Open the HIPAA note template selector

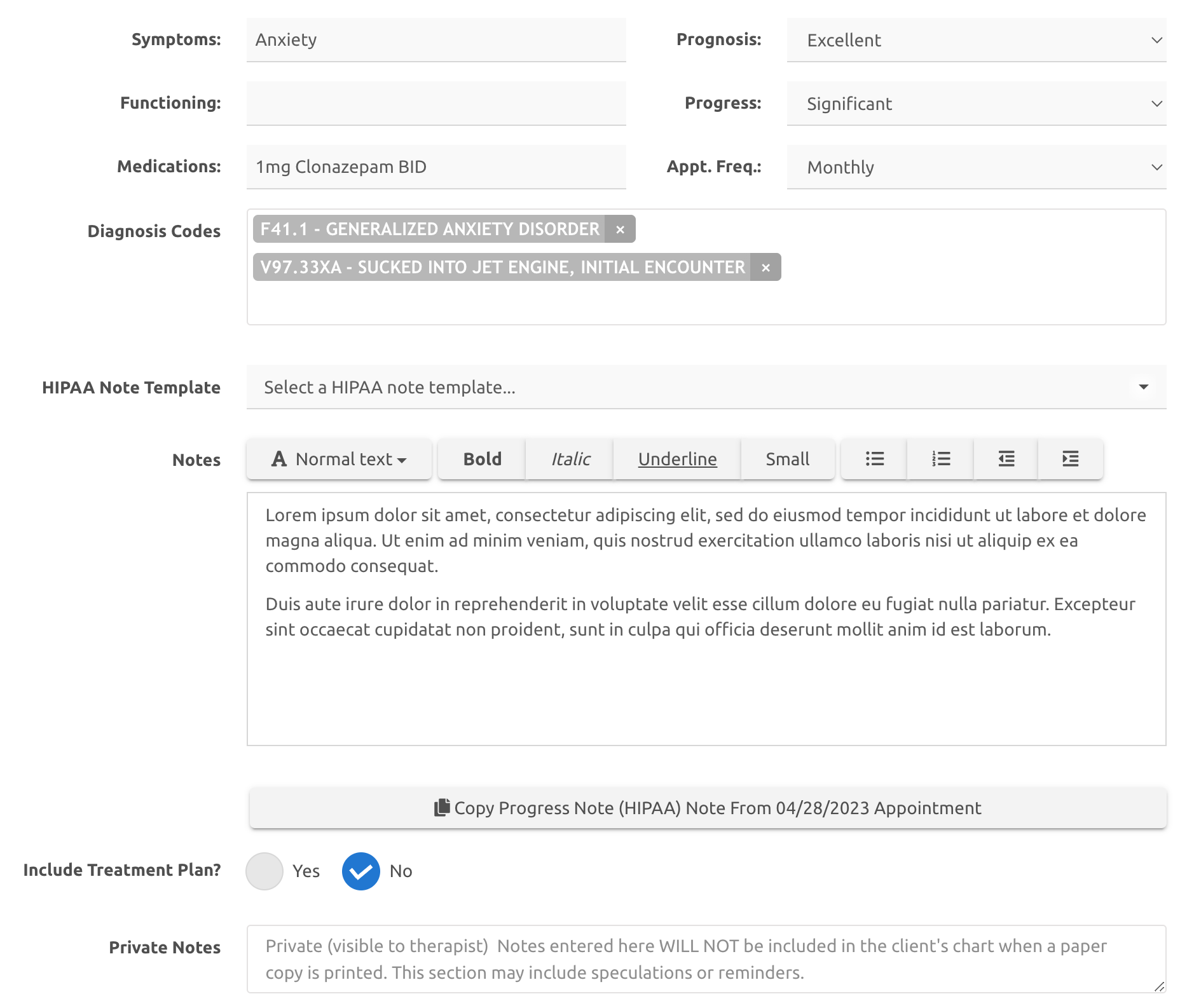tap(706, 387)
